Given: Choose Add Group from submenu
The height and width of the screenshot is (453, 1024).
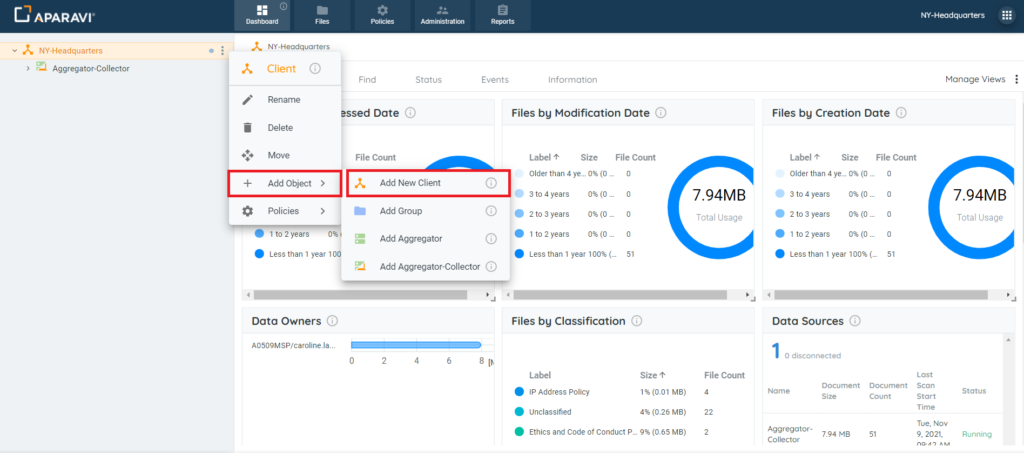Looking at the screenshot, I should 400,211.
